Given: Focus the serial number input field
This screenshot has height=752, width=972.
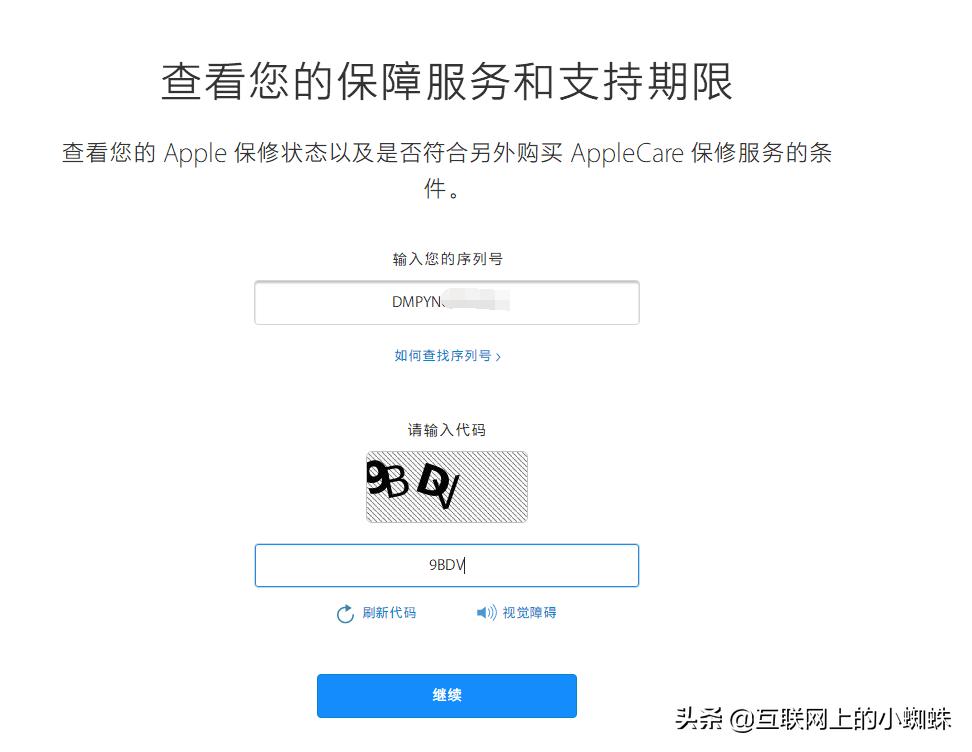Looking at the screenshot, I should [446, 302].
